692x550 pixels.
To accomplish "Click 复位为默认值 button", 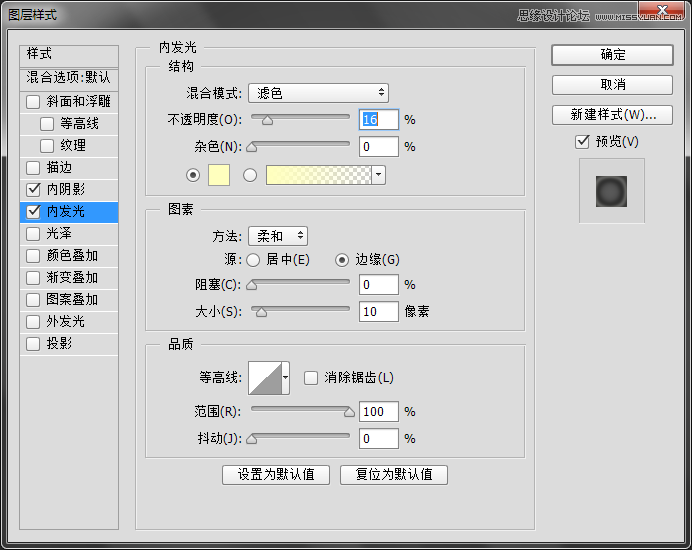I will click(x=394, y=475).
